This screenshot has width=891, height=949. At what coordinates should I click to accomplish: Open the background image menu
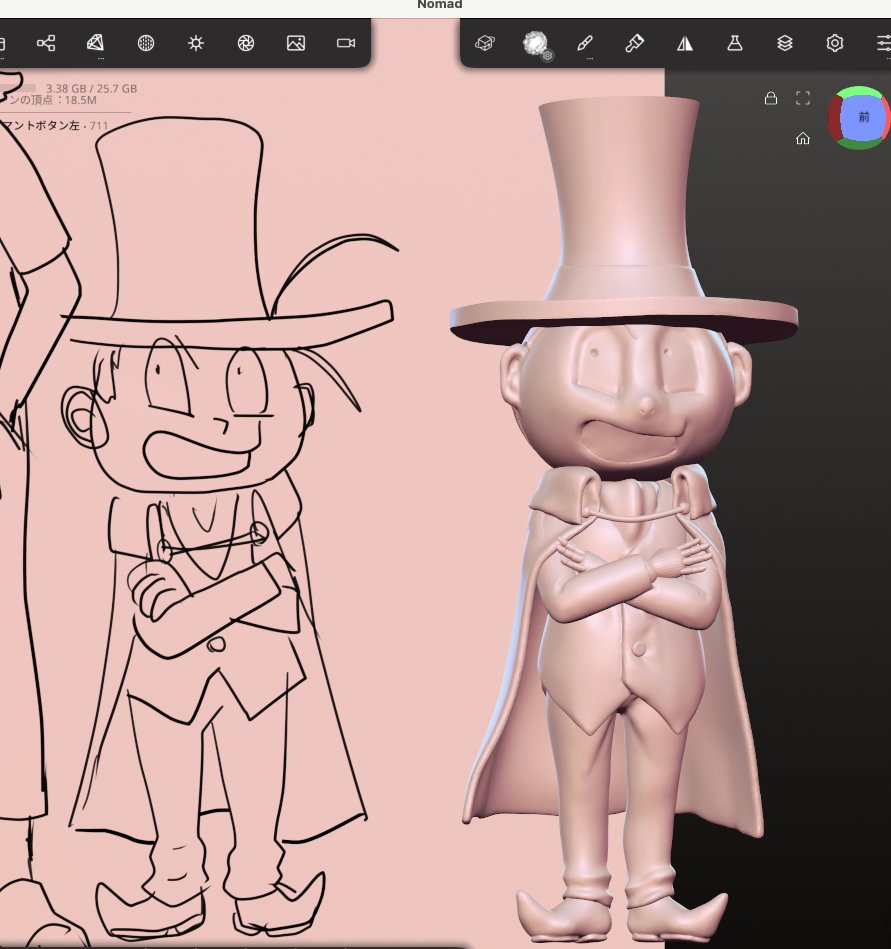coord(296,43)
